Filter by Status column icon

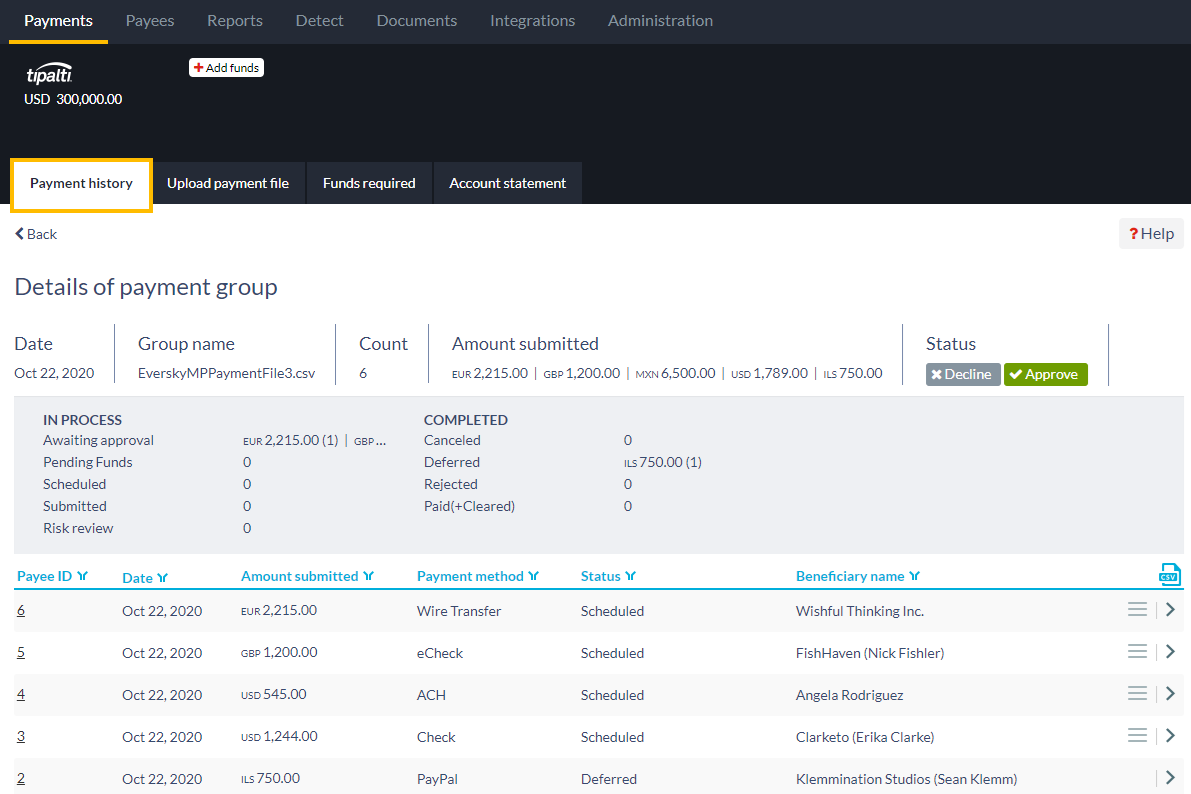(631, 576)
